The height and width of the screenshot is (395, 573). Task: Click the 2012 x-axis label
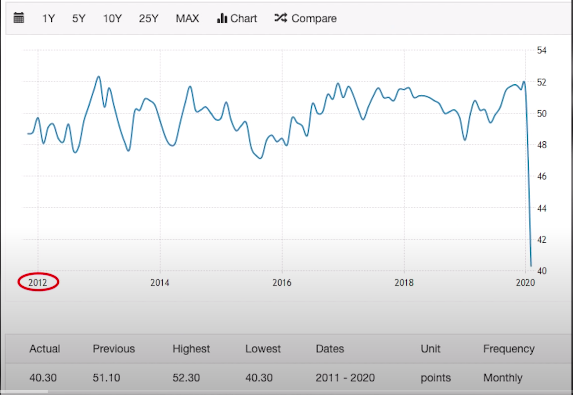(x=38, y=282)
